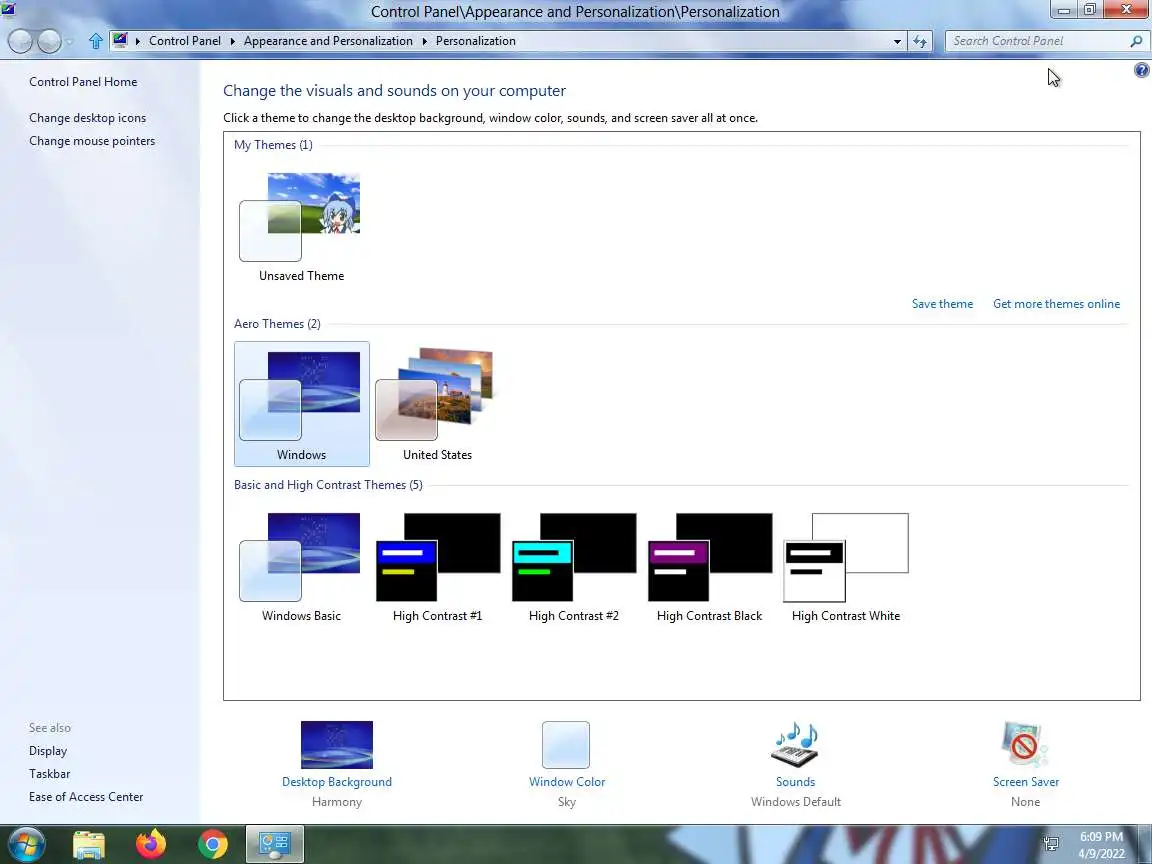Open the Sounds keyboard icon
Image resolution: width=1152 pixels, height=864 pixels.
[x=795, y=744]
